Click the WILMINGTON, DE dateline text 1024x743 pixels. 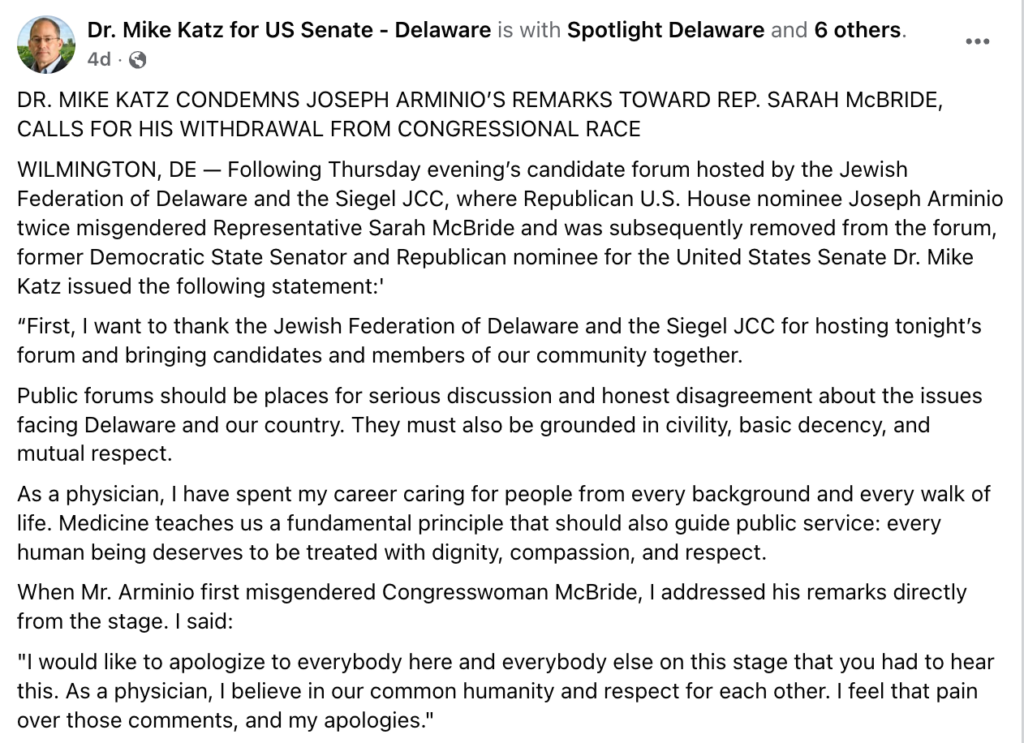pos(106,170)
